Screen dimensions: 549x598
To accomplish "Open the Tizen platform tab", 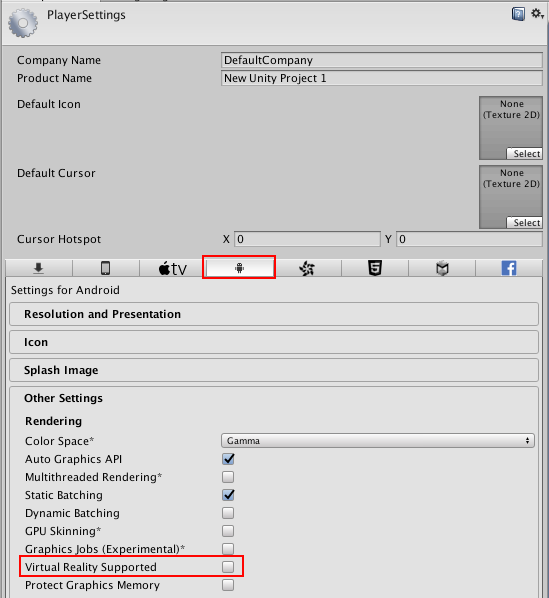I will point(307,268).
